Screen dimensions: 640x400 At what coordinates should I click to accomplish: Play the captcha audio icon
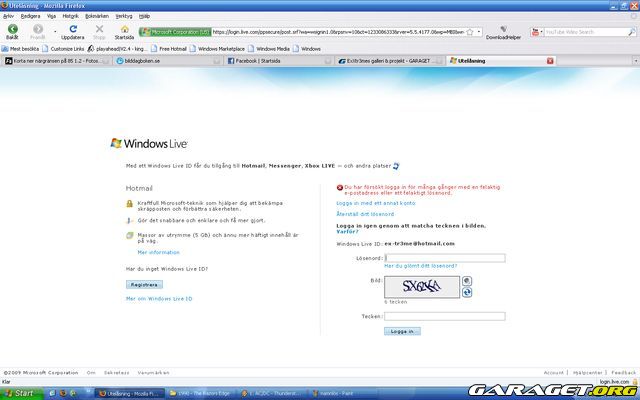coord(466,281)
